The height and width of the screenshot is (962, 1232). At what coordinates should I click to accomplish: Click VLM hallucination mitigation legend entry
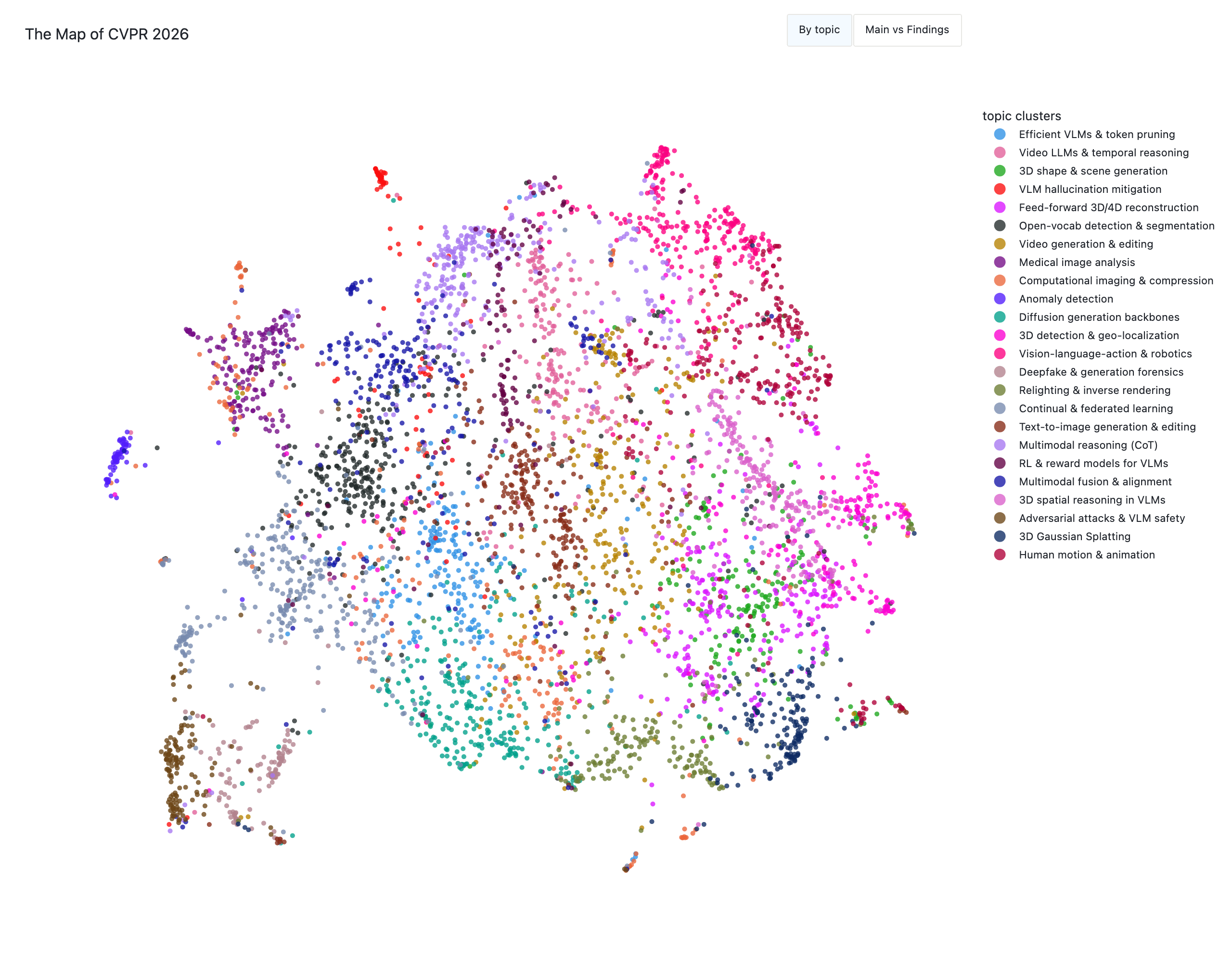pos(1078,190)
